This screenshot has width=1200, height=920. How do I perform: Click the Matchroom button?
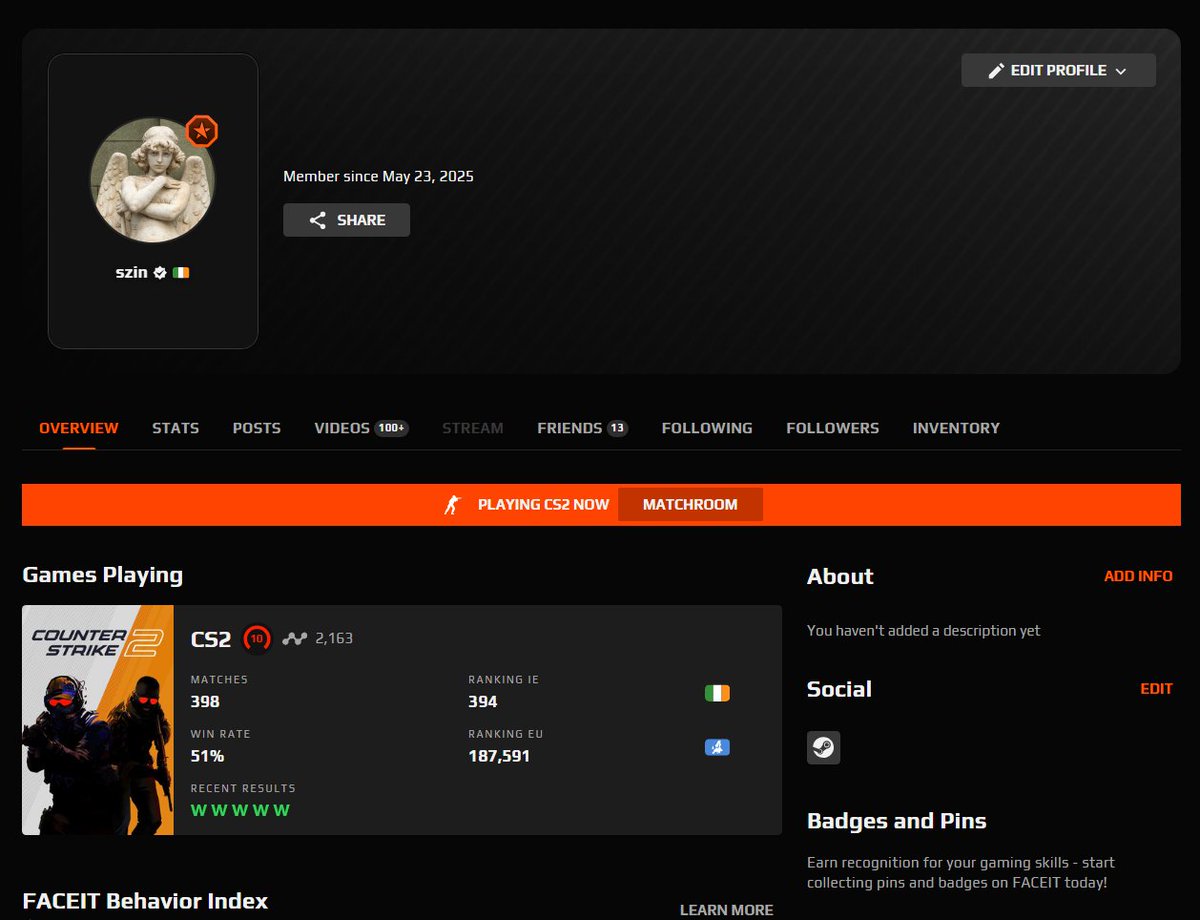coord(690,504)
